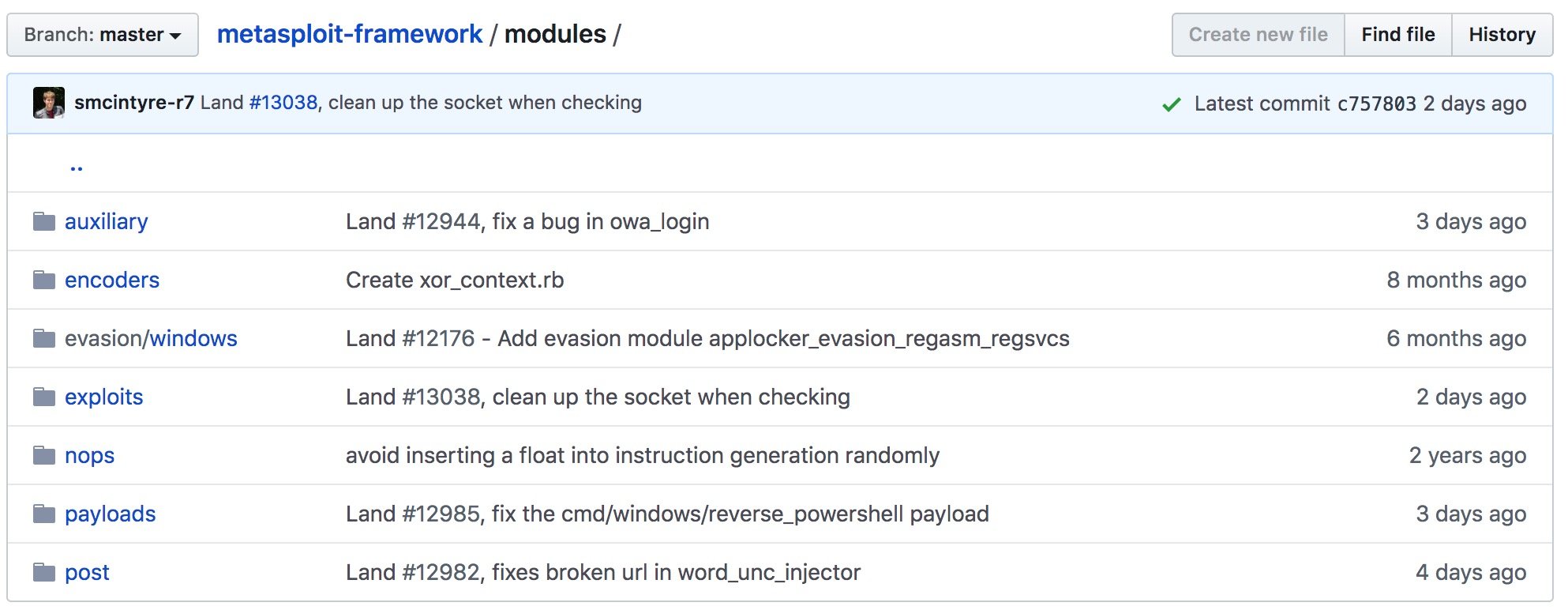The width and height of the screenshot is (1568, 610).
Task: Click the payloads folder icon
Action: click(44, 514)
